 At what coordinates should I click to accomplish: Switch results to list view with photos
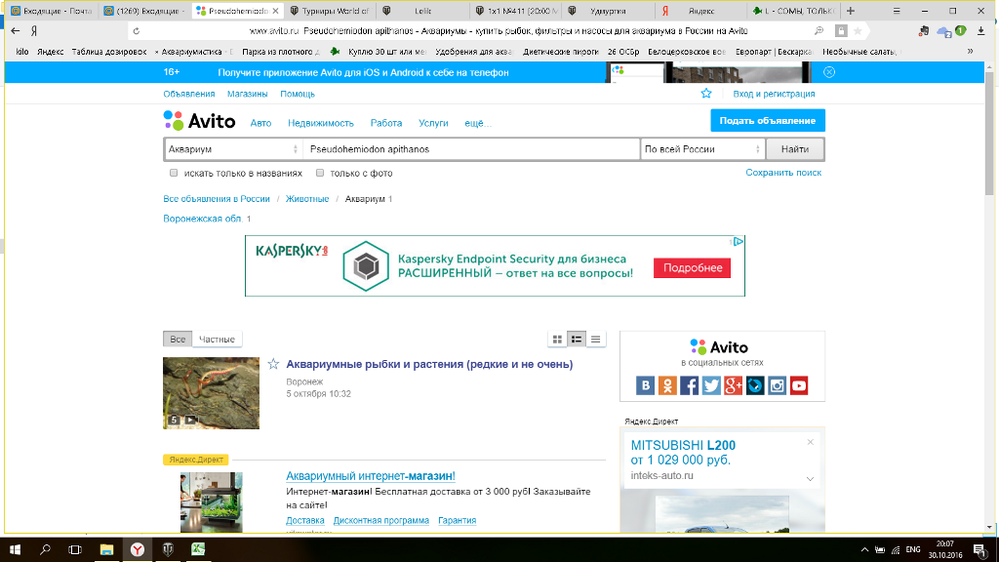(577, 339)
